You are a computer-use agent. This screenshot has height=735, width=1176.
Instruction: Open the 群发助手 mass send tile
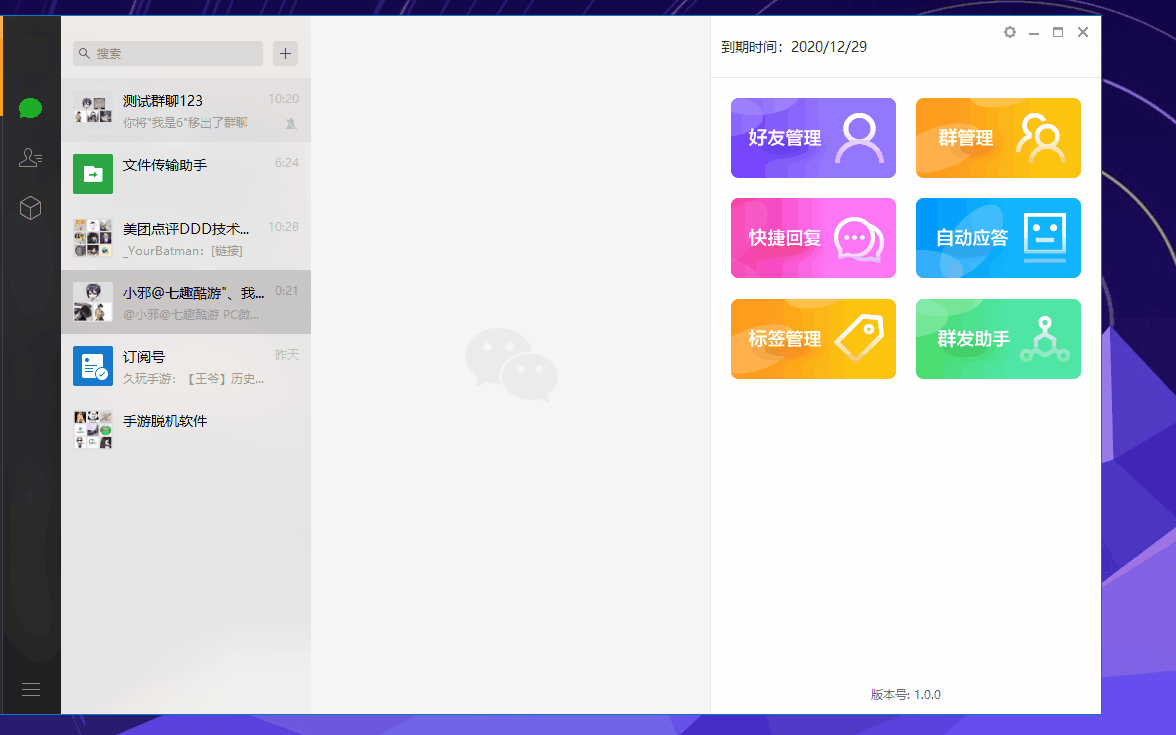(998, 339)
